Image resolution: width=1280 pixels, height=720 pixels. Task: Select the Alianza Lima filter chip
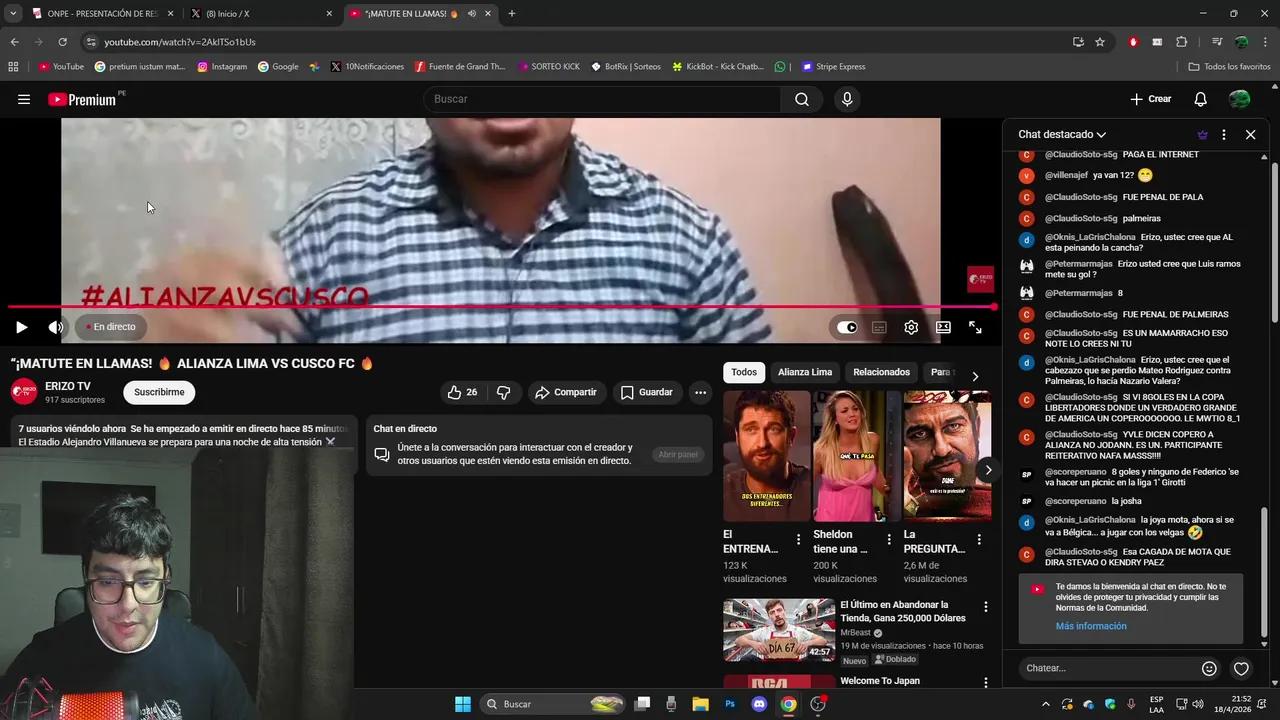[x=805, y=372]
